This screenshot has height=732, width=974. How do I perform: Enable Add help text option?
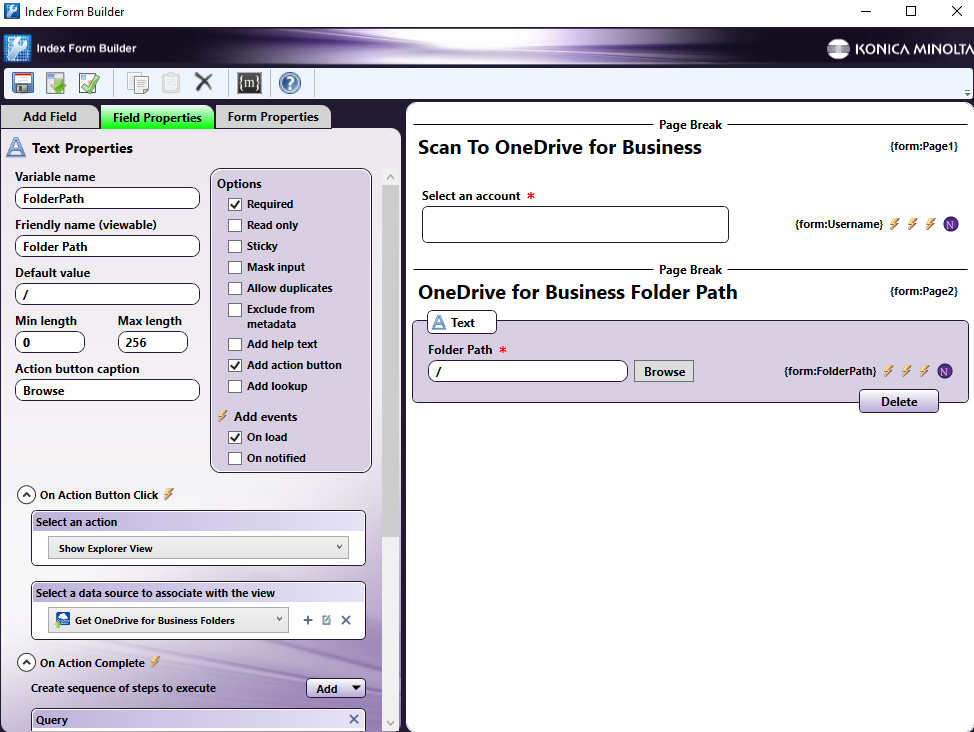[x=235, y=345]
